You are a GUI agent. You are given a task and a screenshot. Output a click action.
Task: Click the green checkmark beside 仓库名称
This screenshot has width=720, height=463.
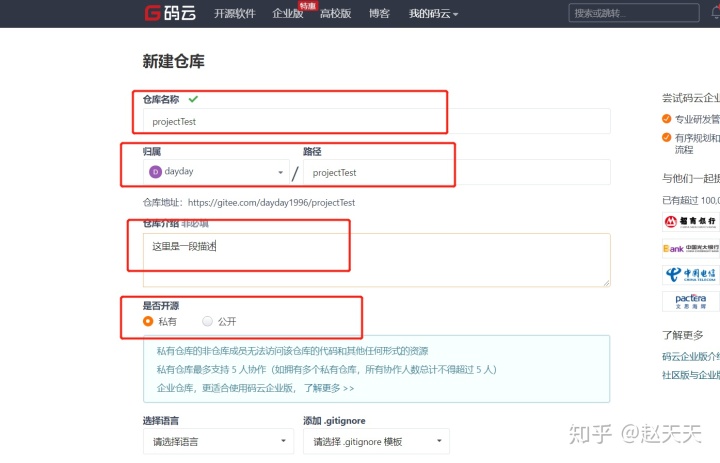point(193,99)
